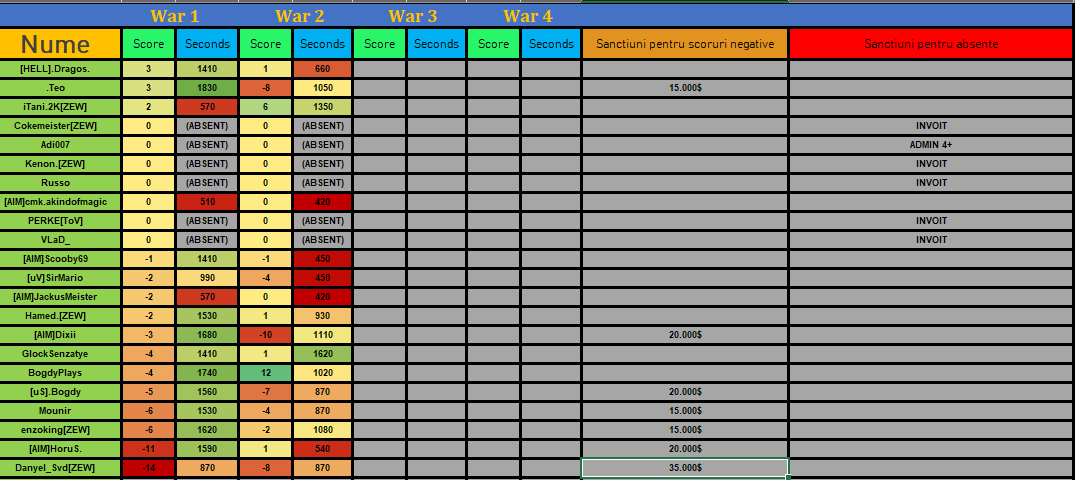Viewport: 1075px width, 480px height.
Task: Select the Adi007 name cell
Action: coord(60,145)
